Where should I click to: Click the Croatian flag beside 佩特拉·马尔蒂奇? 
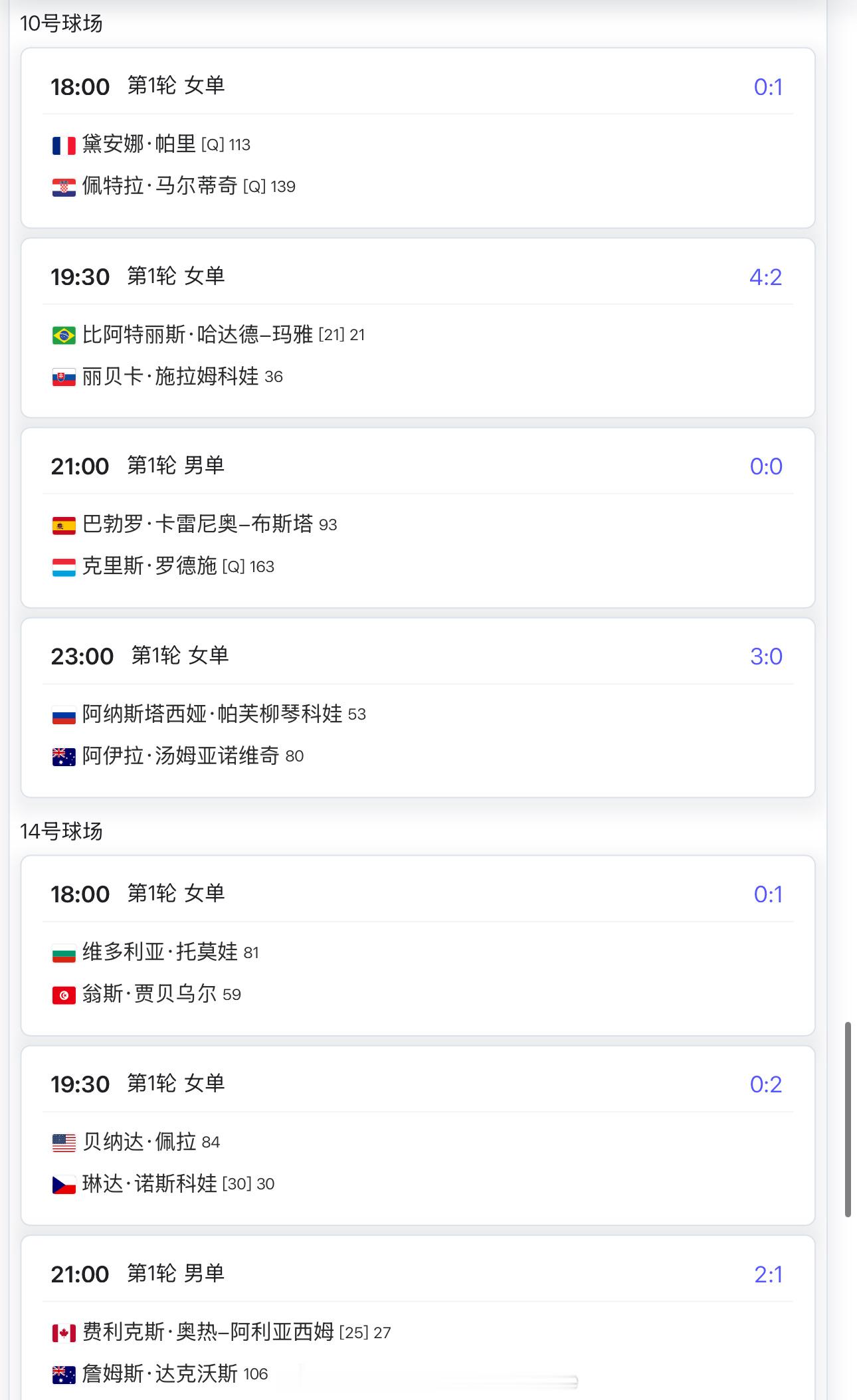(x=64, y=187)
